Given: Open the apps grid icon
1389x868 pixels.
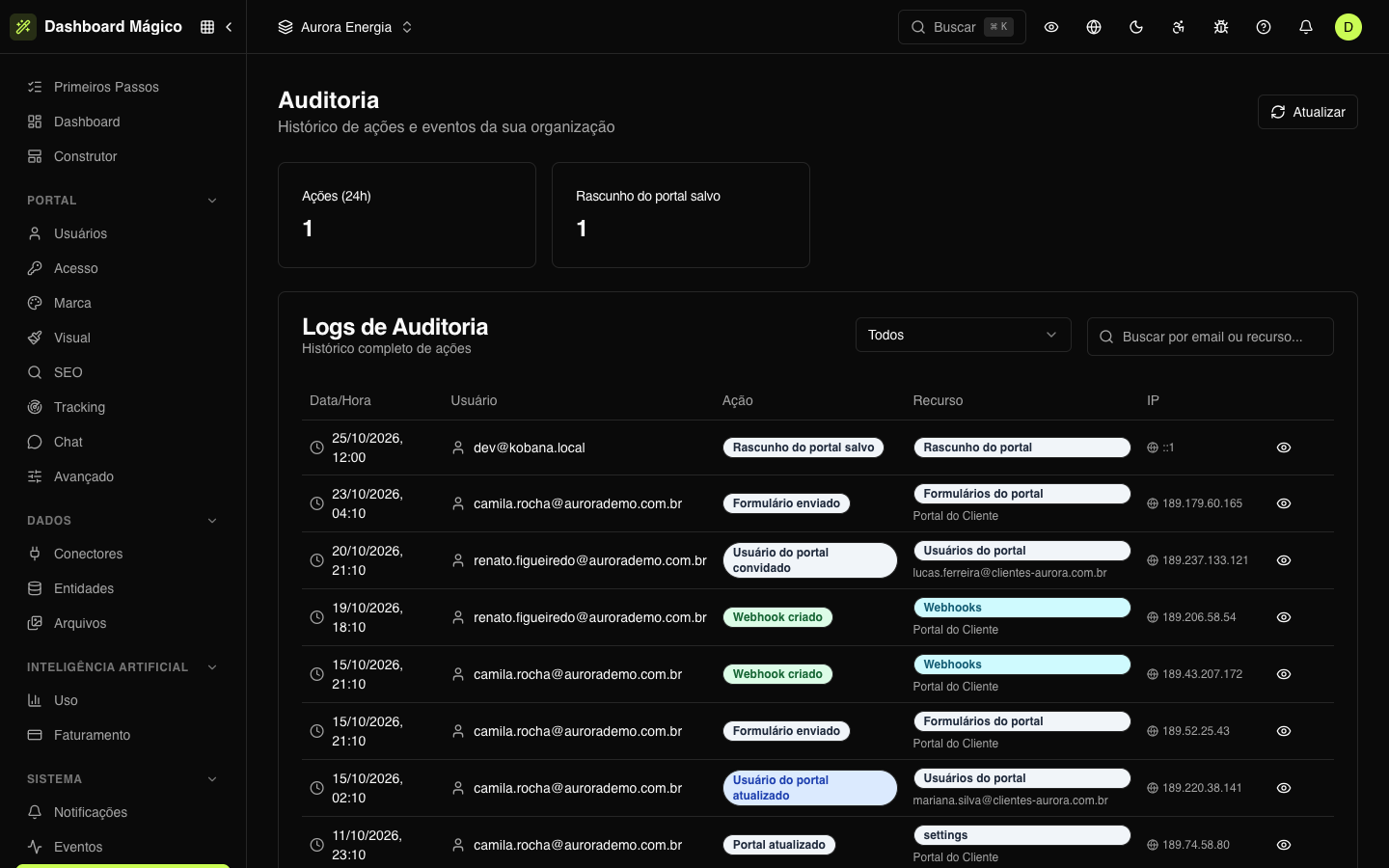Looking at the screenshot, I should [x=207, y=27].
